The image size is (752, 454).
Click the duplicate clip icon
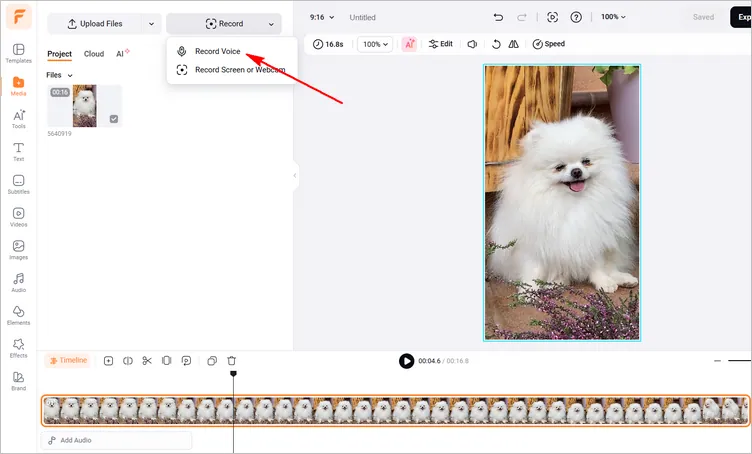tap(212, 361)
